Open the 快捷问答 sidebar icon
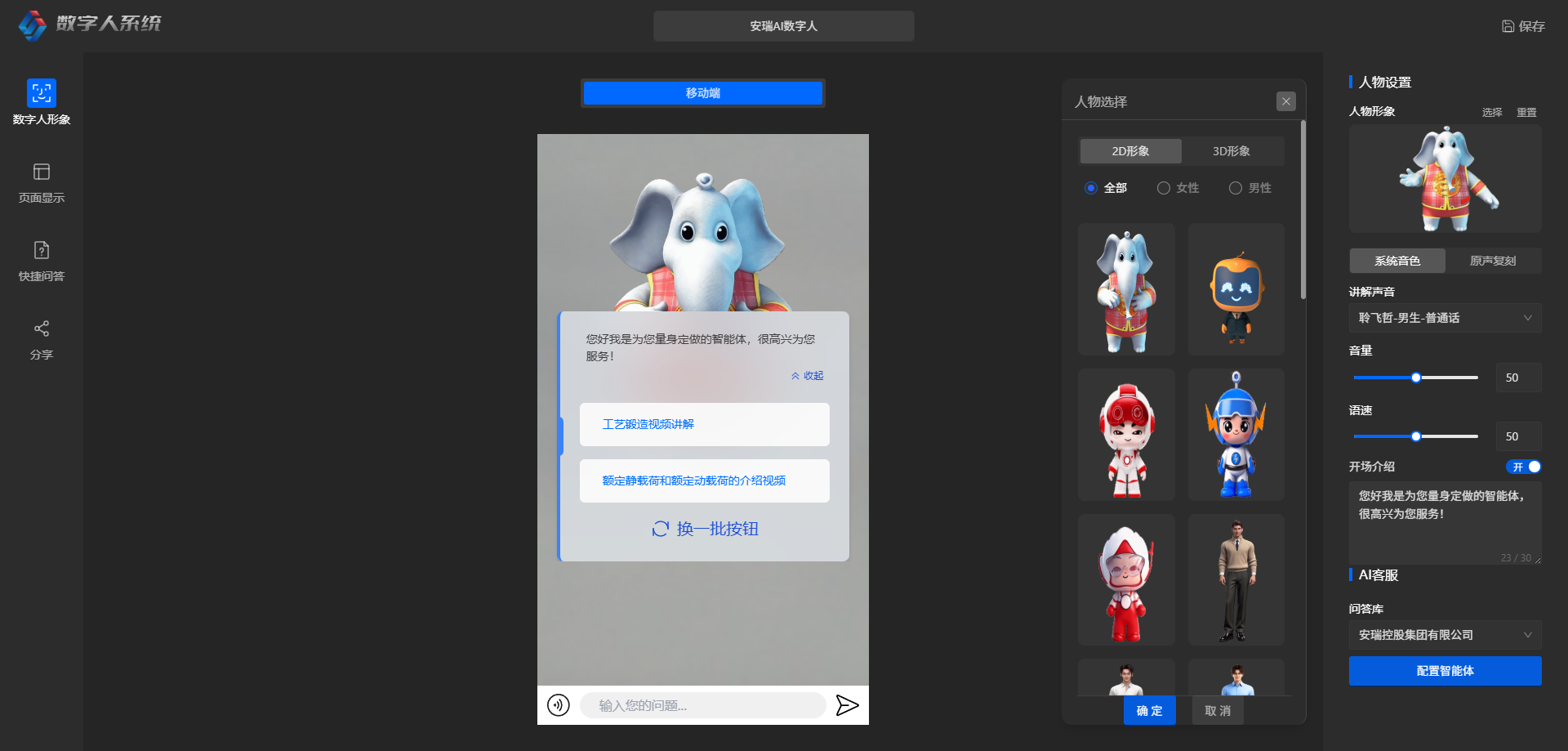This screenshot has width=1568, height=751. [42, 250]
